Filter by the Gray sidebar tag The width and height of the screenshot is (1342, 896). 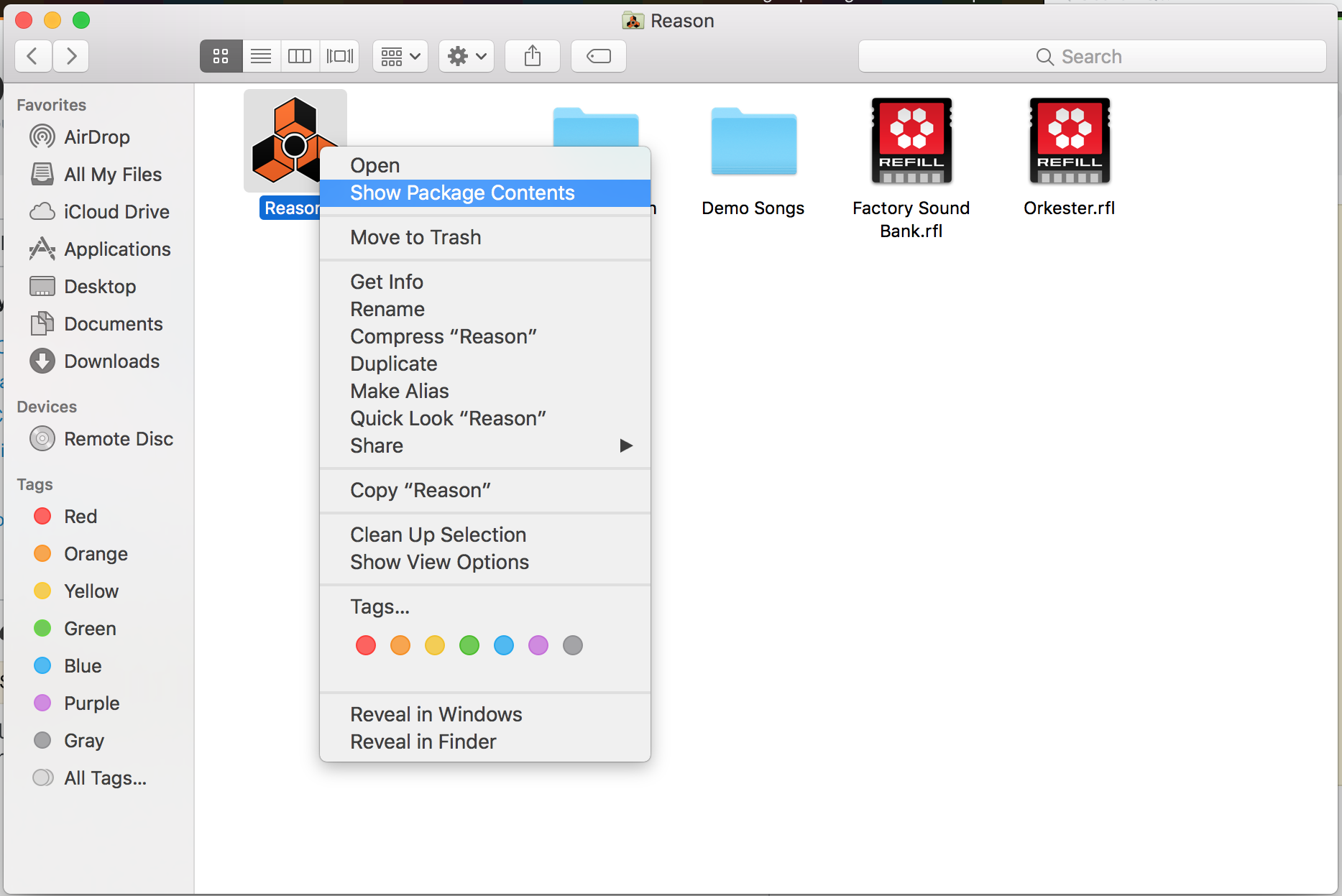[x=70, y=740]
